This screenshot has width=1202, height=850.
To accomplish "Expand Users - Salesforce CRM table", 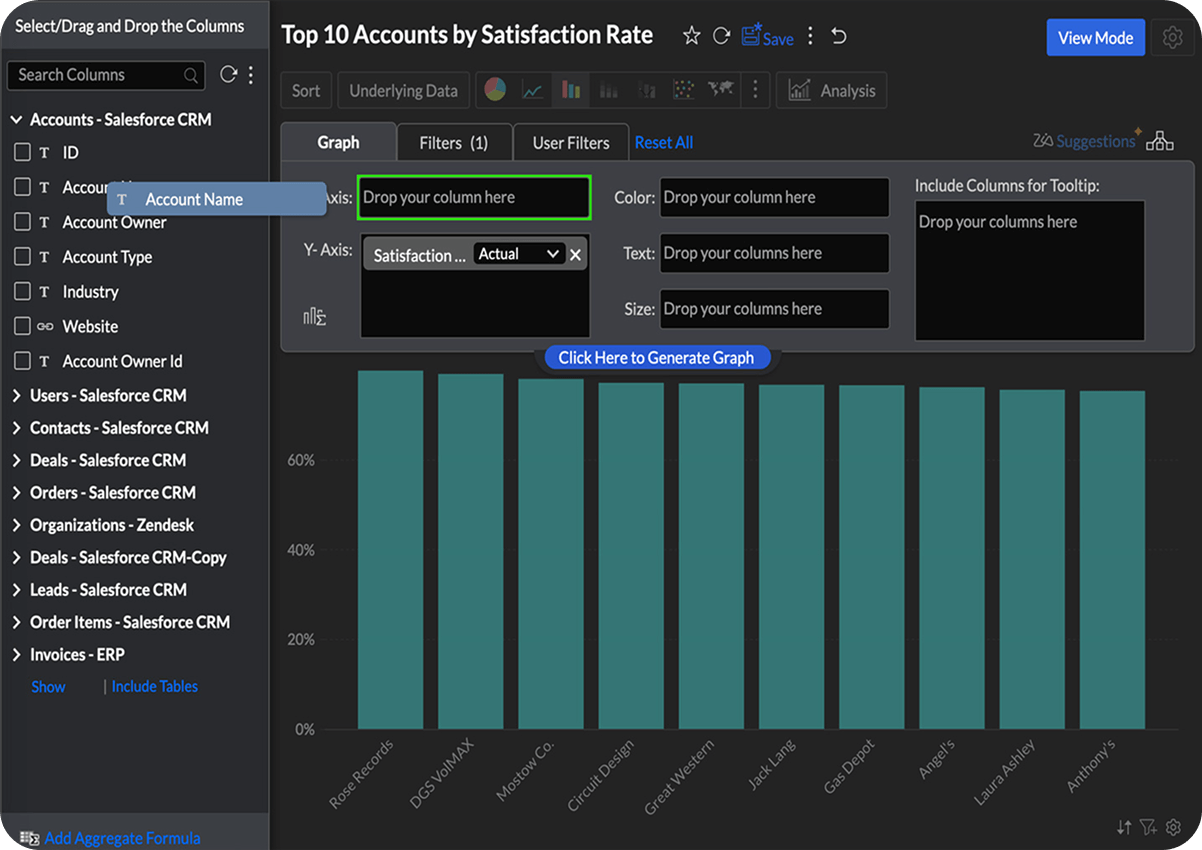I will tap(16, 396).
